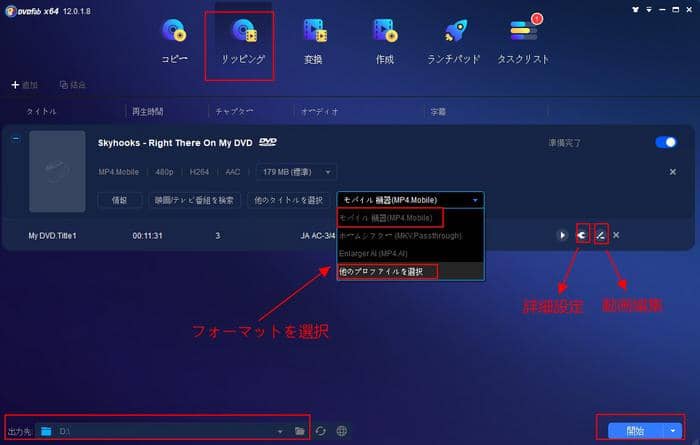Collapse the Skyhooks DVD entry
The image size is (700, 445).
(16, 139)
